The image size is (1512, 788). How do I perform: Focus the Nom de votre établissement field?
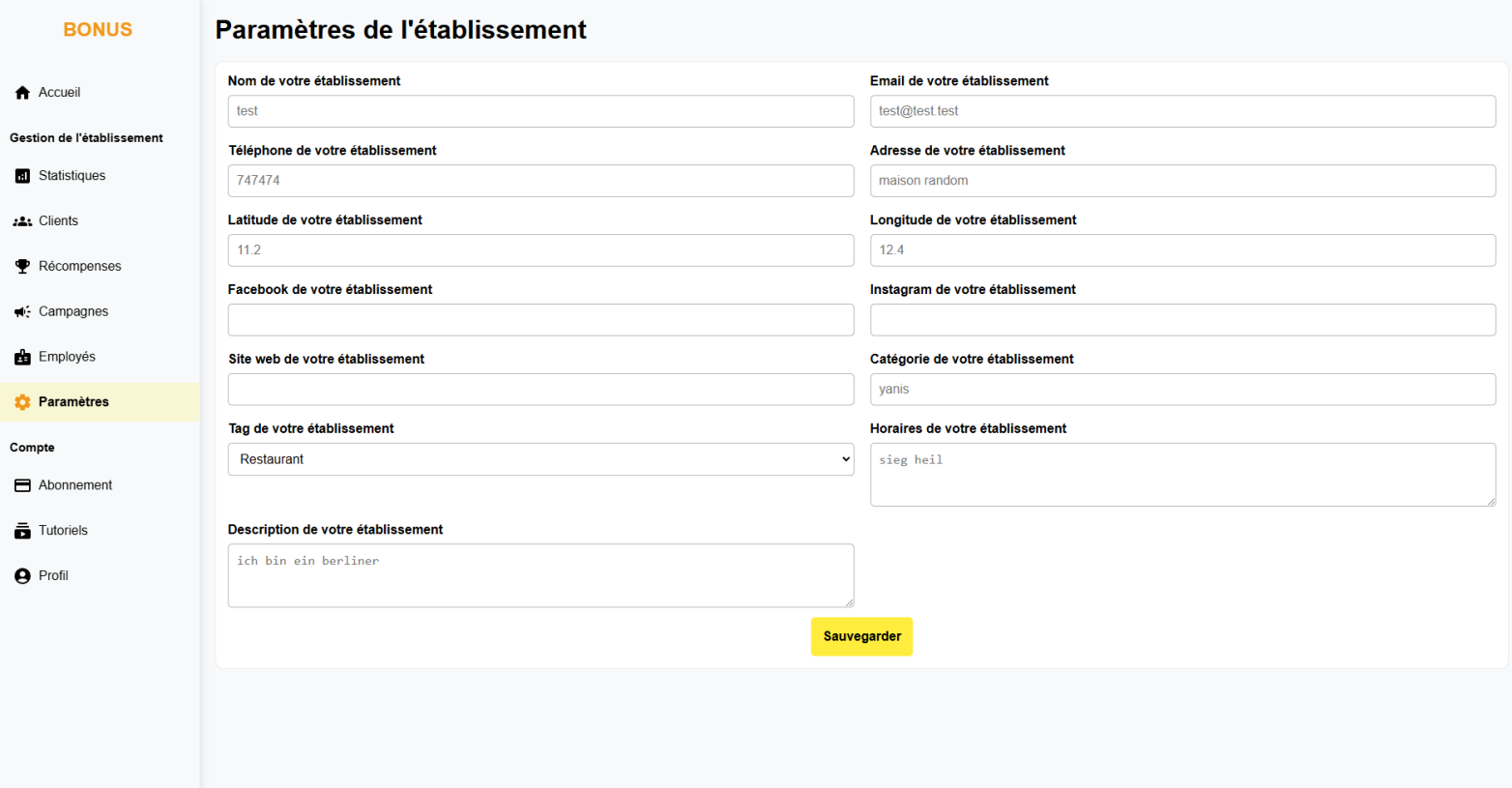540,111
